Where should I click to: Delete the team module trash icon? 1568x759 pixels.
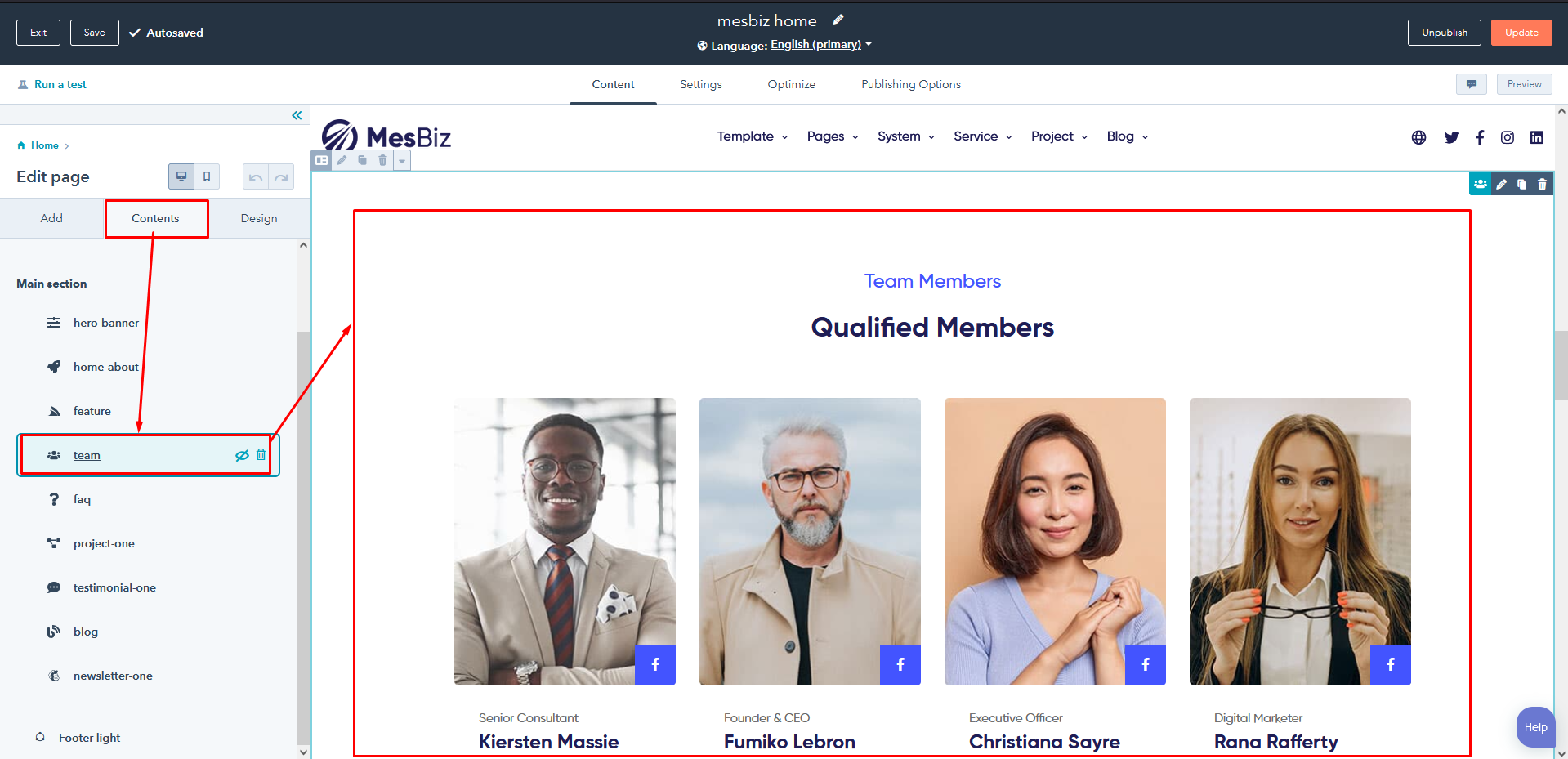(x=261, y=454)
